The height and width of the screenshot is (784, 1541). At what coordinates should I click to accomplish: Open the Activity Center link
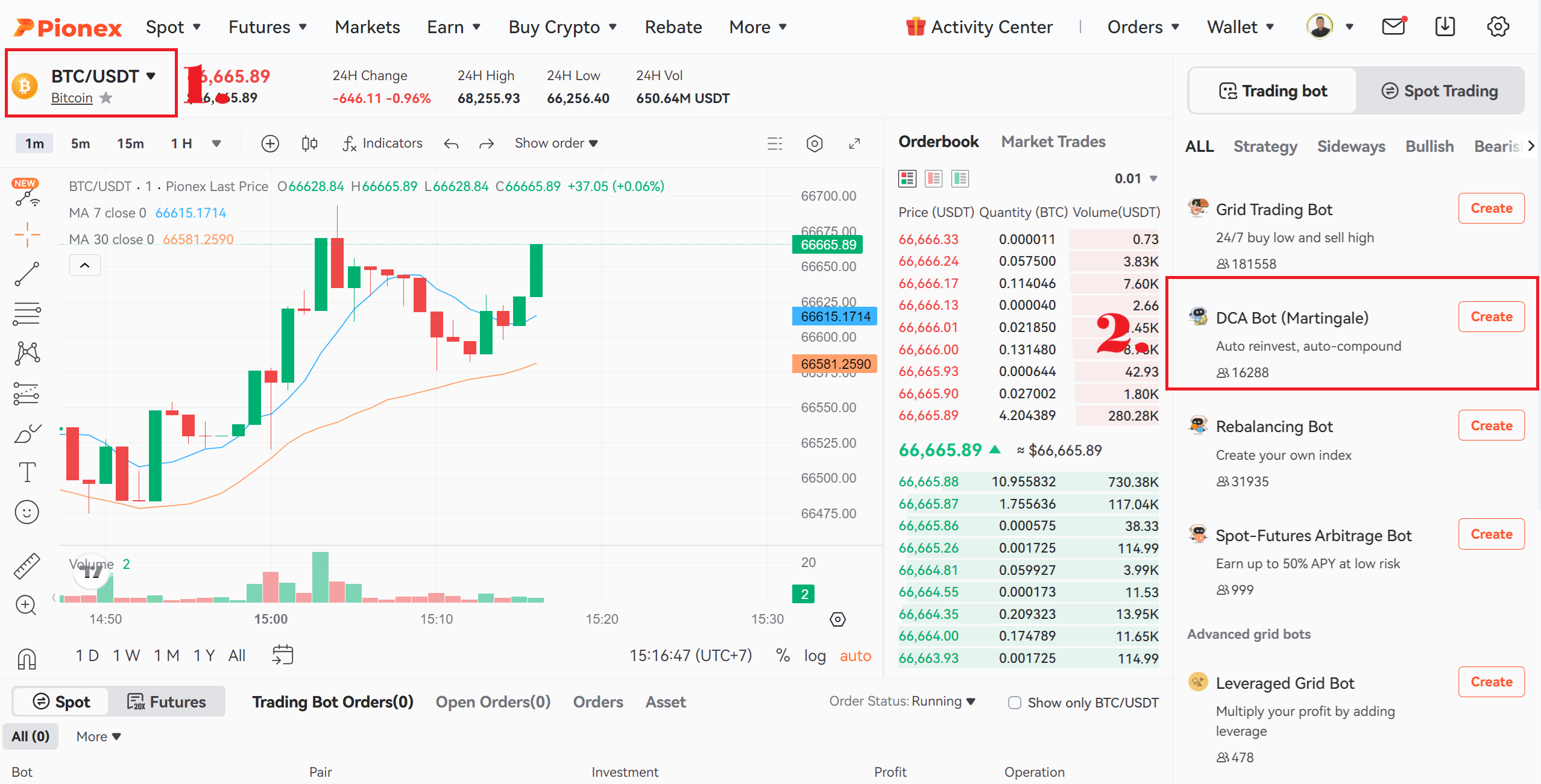point(979,27)
